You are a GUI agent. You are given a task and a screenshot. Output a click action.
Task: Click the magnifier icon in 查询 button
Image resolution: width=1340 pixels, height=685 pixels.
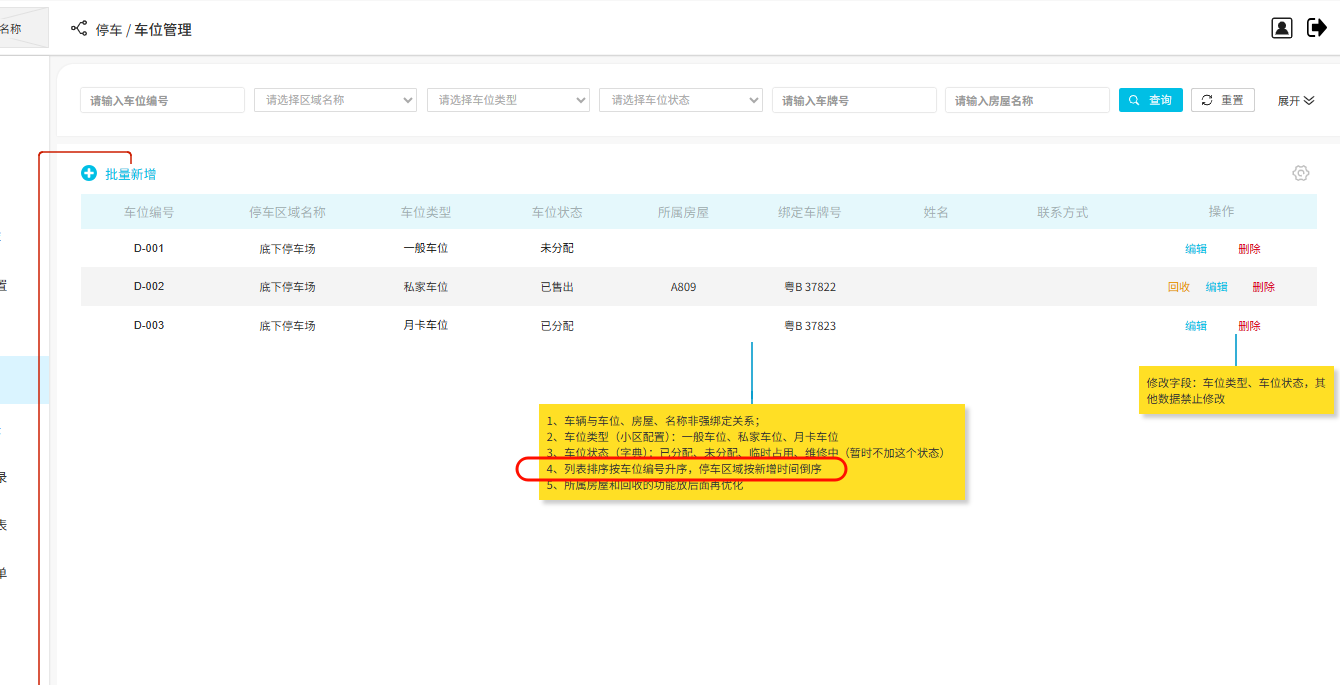1134,100
